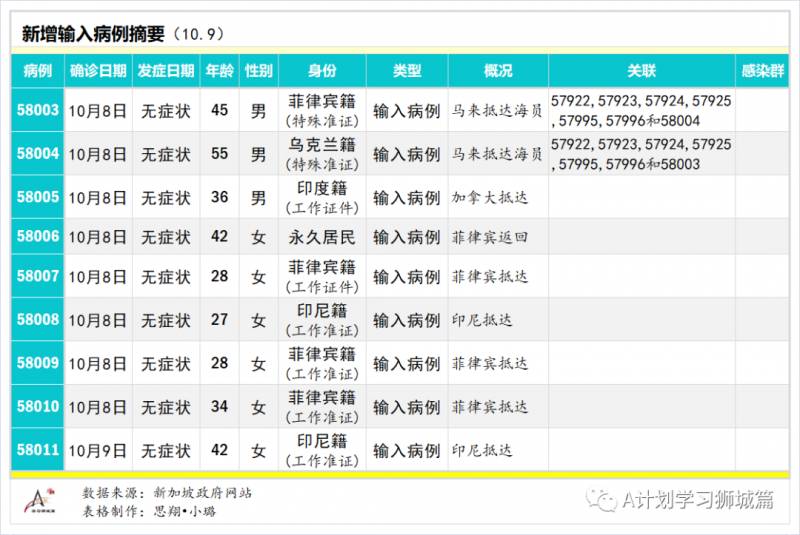Image resolution: width=800 pixels, height=535 pixels.
Task: Click 表格制作: 思翔•小璐 footer text
Action: click(149, 511)
